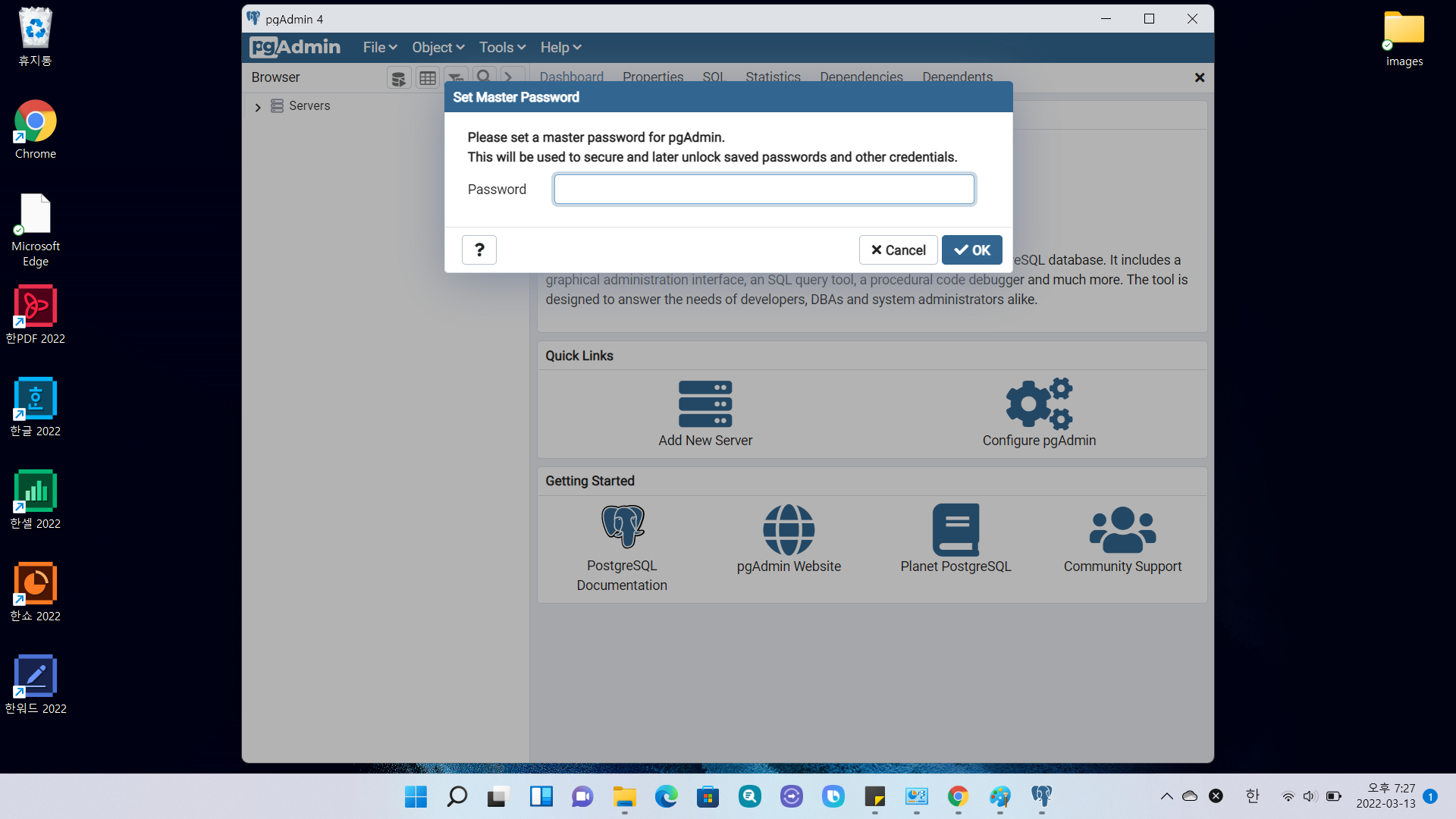Screen dimensions: 1456x819
Task: Open pgAdmin Website globe icon
Action: pyautogui.click(x=789, y=530)
